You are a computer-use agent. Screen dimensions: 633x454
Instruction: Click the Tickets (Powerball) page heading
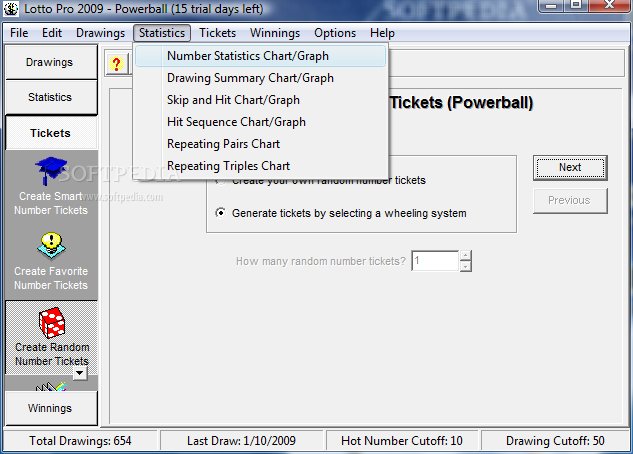[461, 103]
